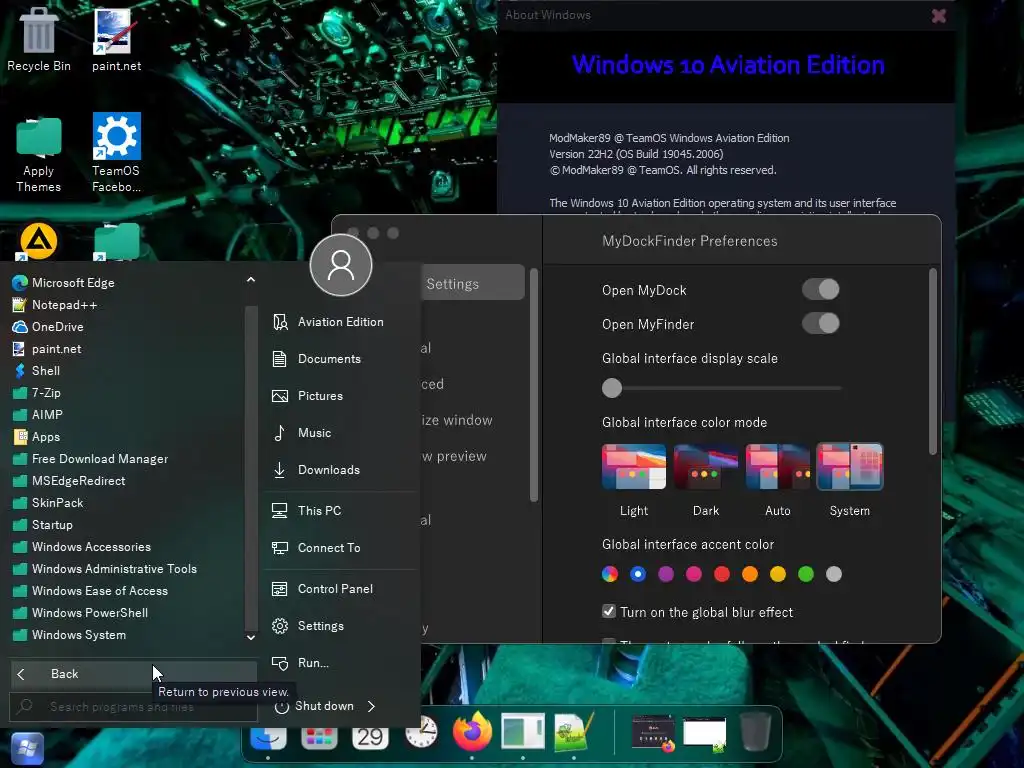The width and height of the screenshot is (1024, 768).
Task: Expand the Startup folder in programs list
Action: 42,525
